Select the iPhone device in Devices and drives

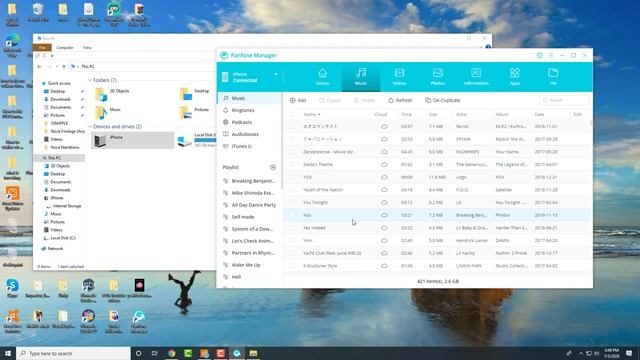pyautogui.click(x=133, y=140)
